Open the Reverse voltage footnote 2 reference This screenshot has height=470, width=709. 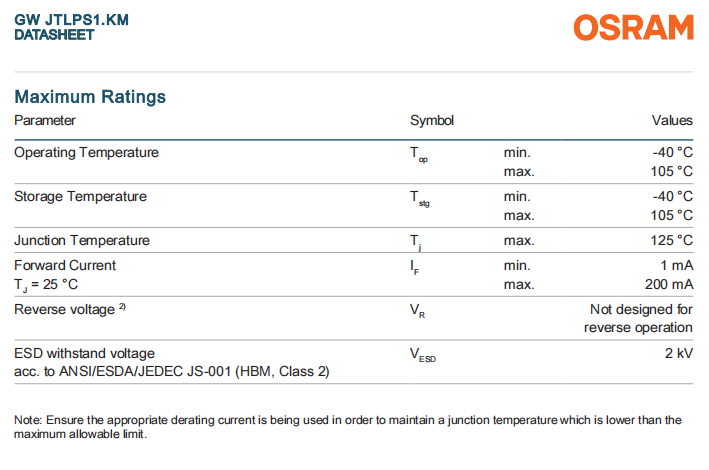coord(122,307)
